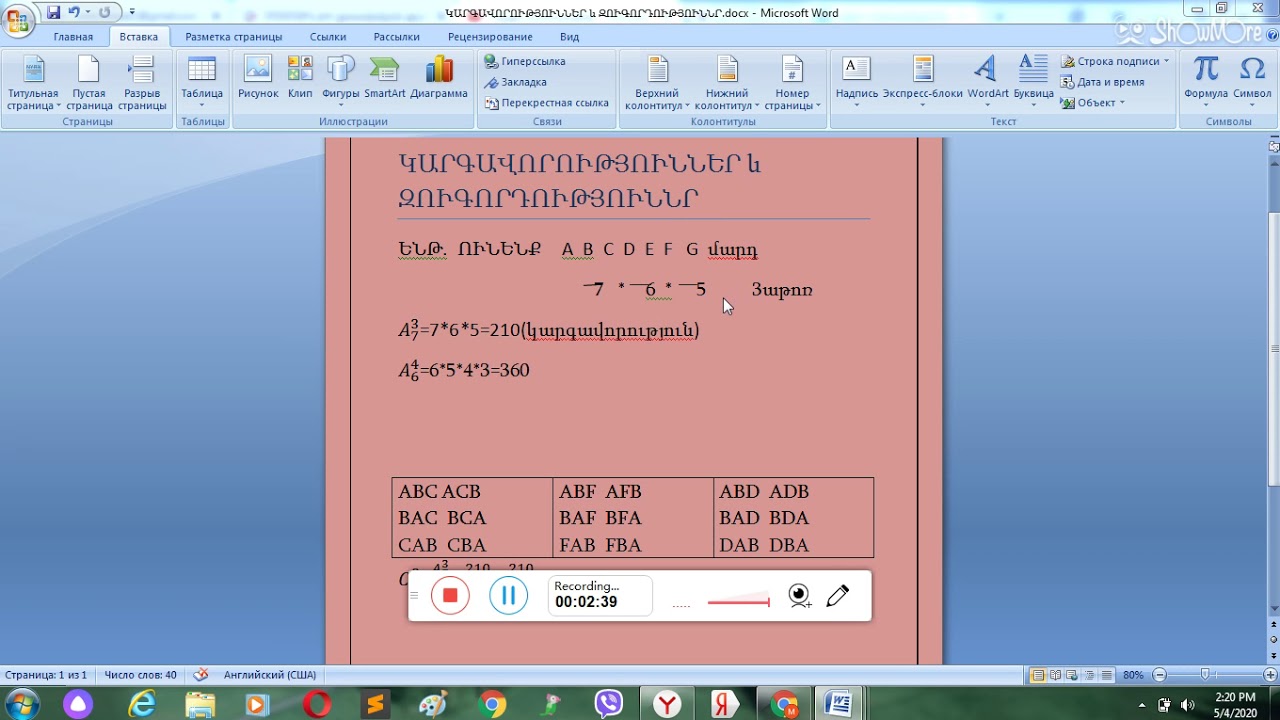The width and height of the screenshot is (1280, 720).
Task: Switch to the Рецензирование tab
Action: point(490,37)
